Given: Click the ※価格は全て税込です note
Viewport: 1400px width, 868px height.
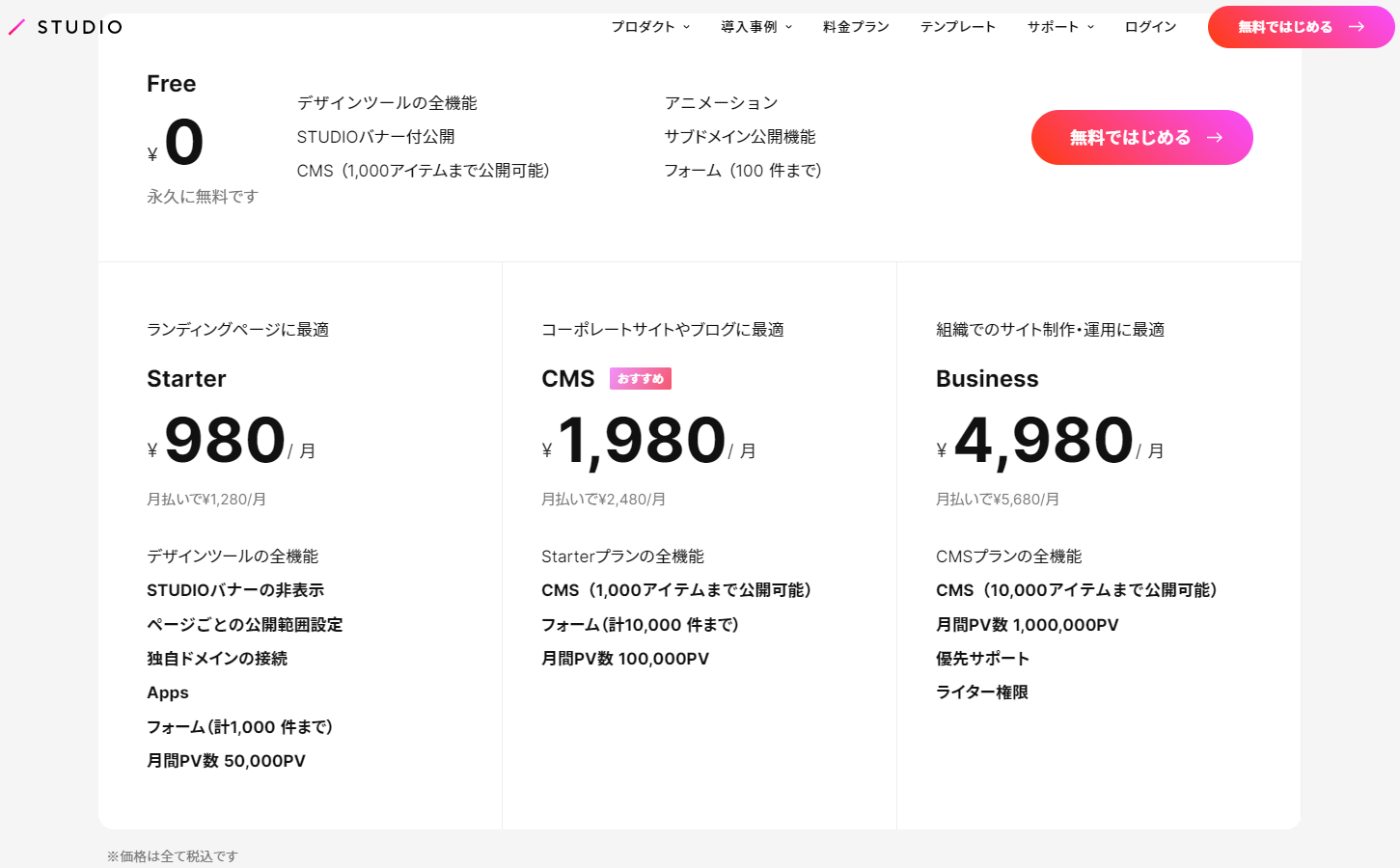Looking at the screenshot, I should click(x=172, y=856).
